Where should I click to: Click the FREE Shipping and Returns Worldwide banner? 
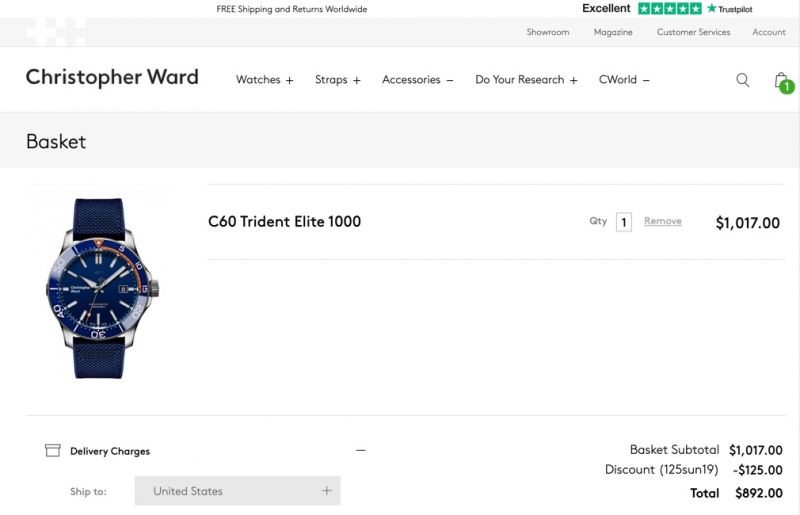pyautogui.click(x=291, y=9)
